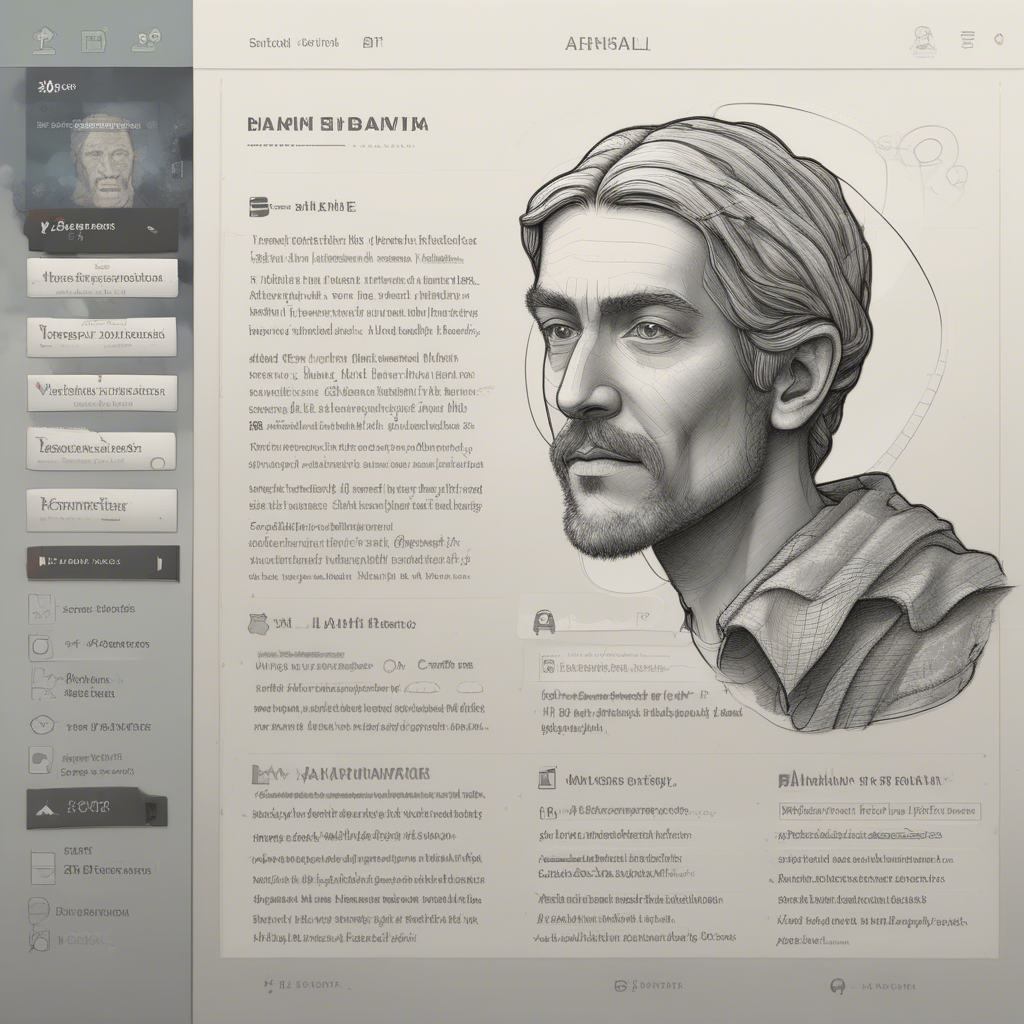Screen dimensions: 1024x1024
Task: Click the first light sidebar button under the dark one
Action: tap(103, 278)
